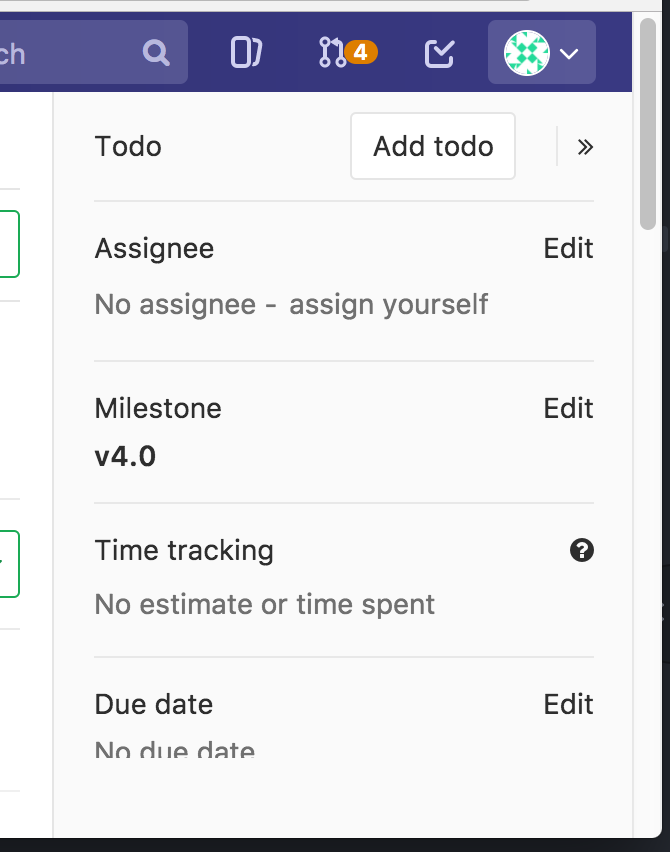The width and height of the screenshot is (670, 852).
Task: Click the assign yourself link
Action: (389, 304)
